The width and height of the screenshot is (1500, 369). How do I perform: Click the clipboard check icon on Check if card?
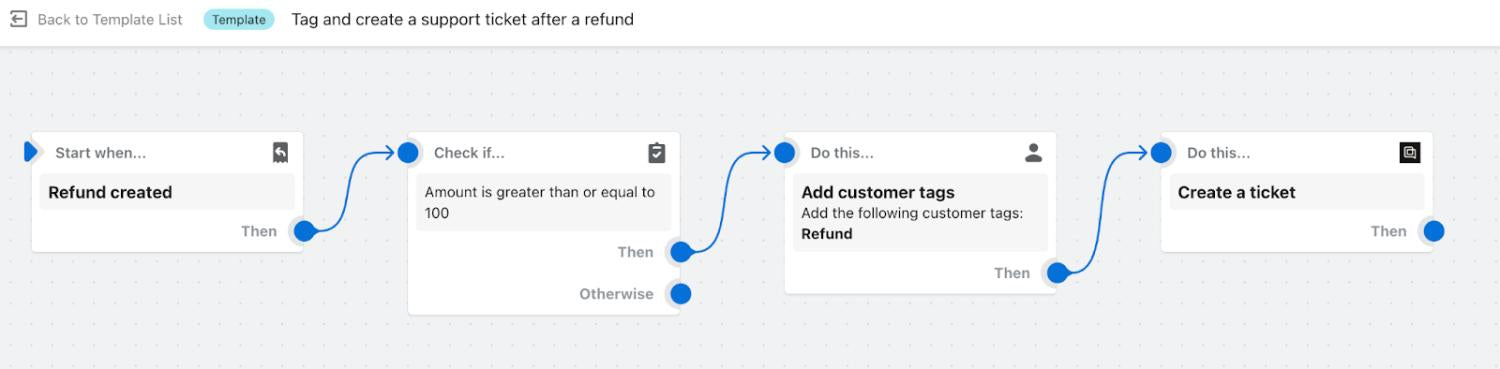point(656,153)
